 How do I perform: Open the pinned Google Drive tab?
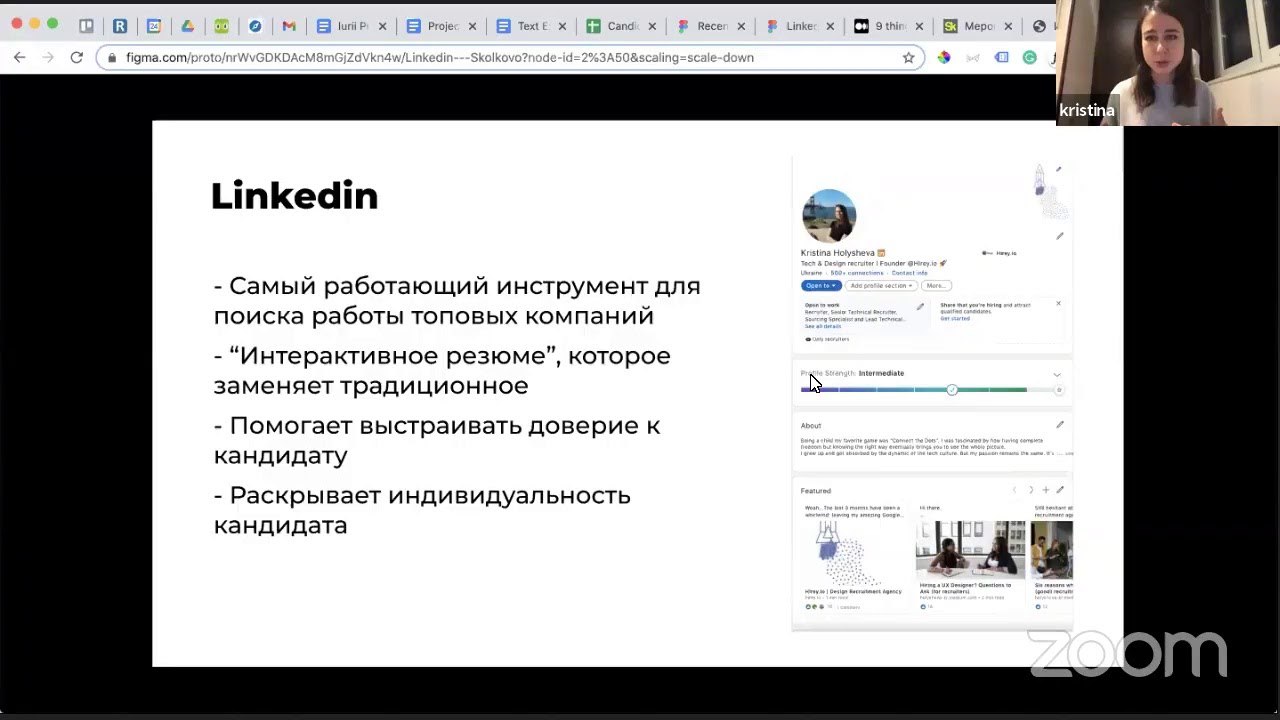tap(188, 27)
